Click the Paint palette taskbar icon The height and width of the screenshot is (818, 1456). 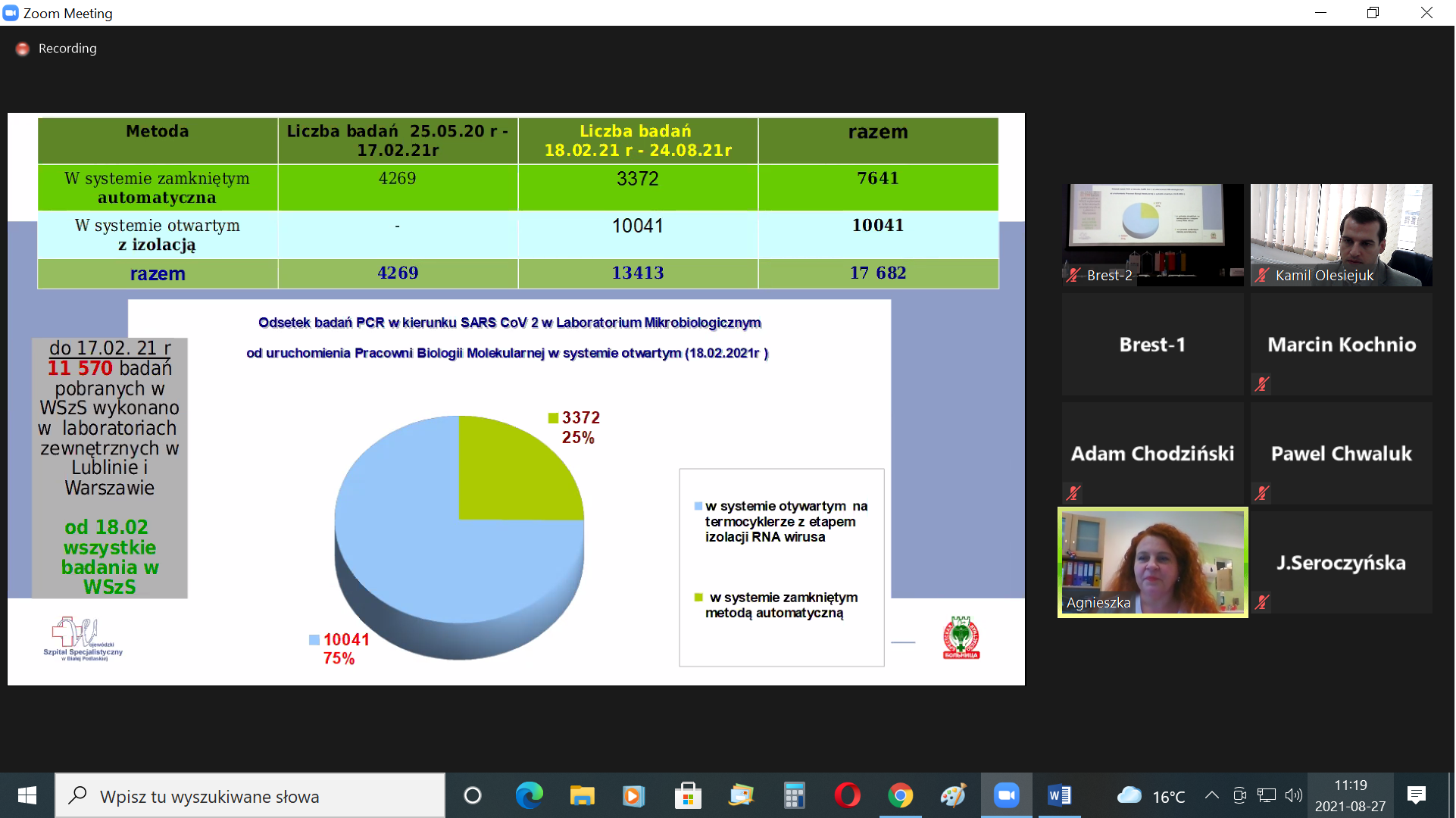click(953, 795)
